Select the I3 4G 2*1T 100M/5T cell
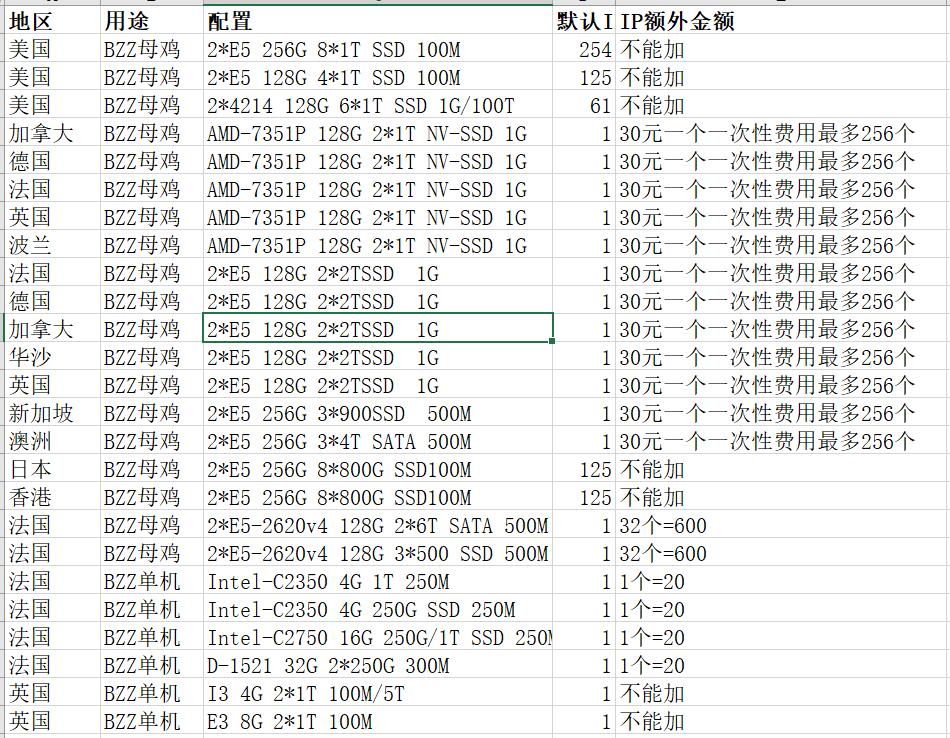The height and width of the screenshot is (738, 950). 377,693
